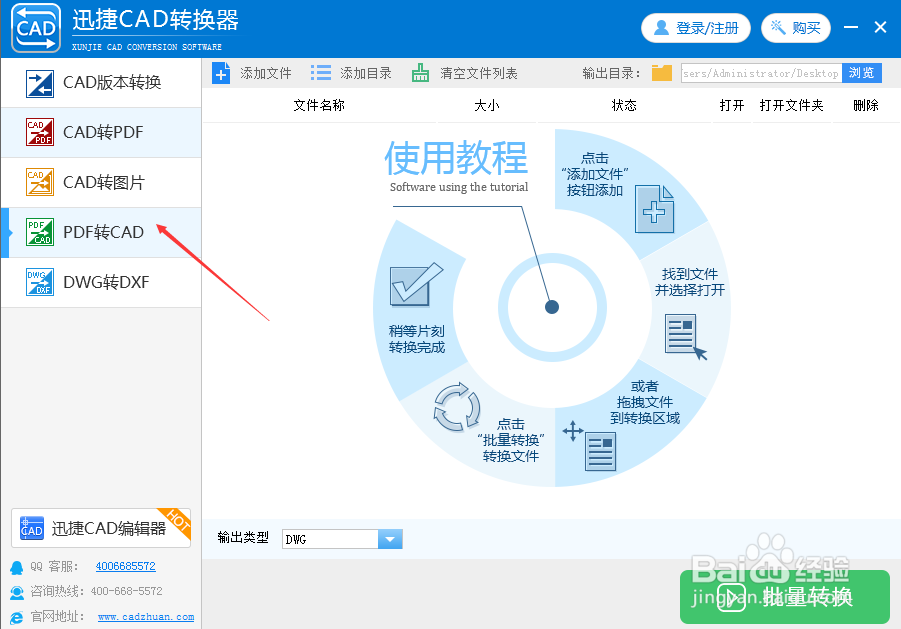Click the 添加文件 plus icon
The image size is (901, 629).
pyautogui.click(x=221, y=72)
